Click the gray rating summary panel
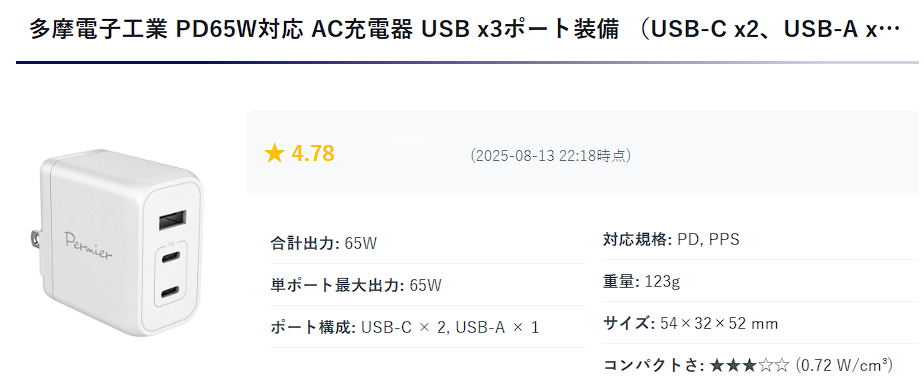Image resolution: width=924 pixels, height=384 pixels. pos(582,152)
